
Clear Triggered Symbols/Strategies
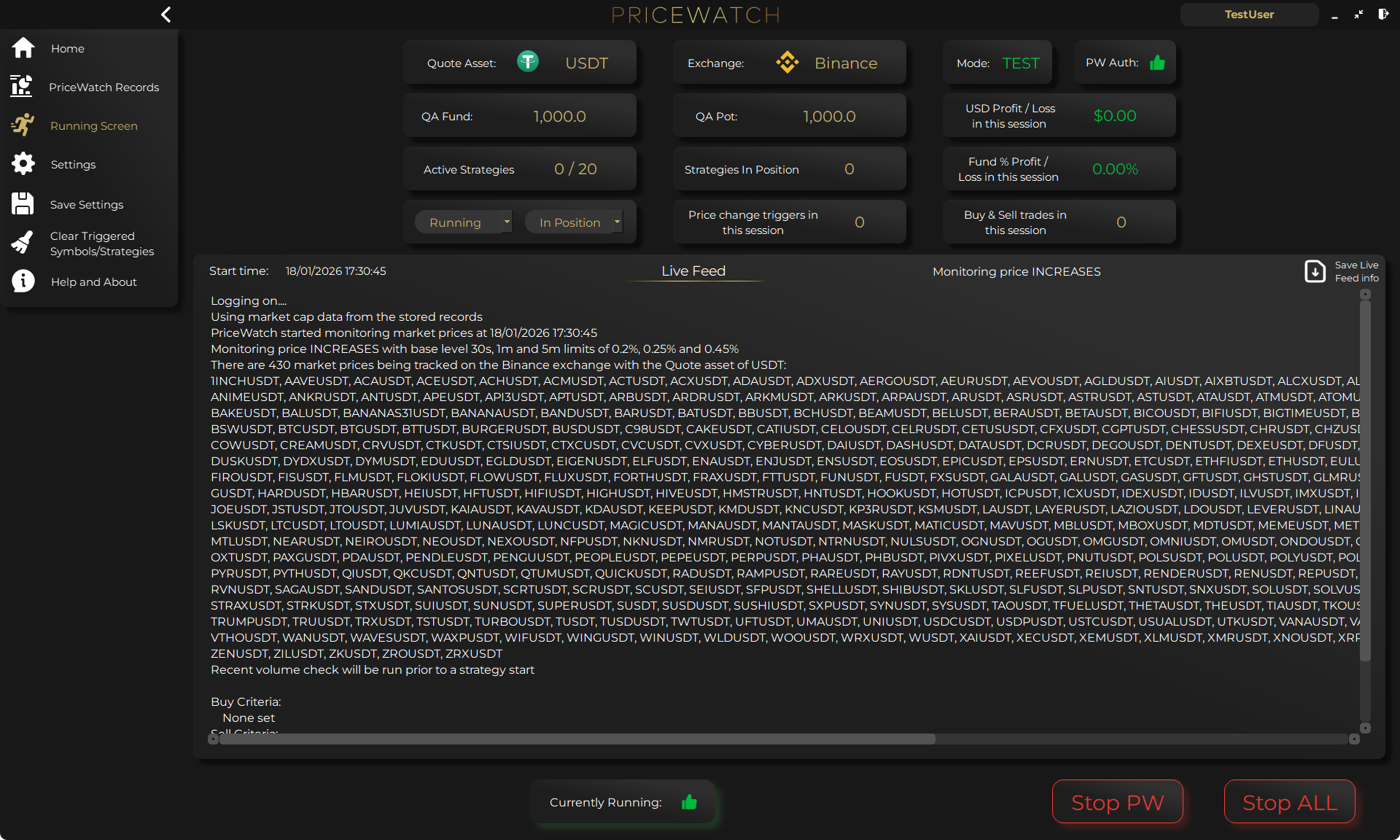[x=23, y=243]
